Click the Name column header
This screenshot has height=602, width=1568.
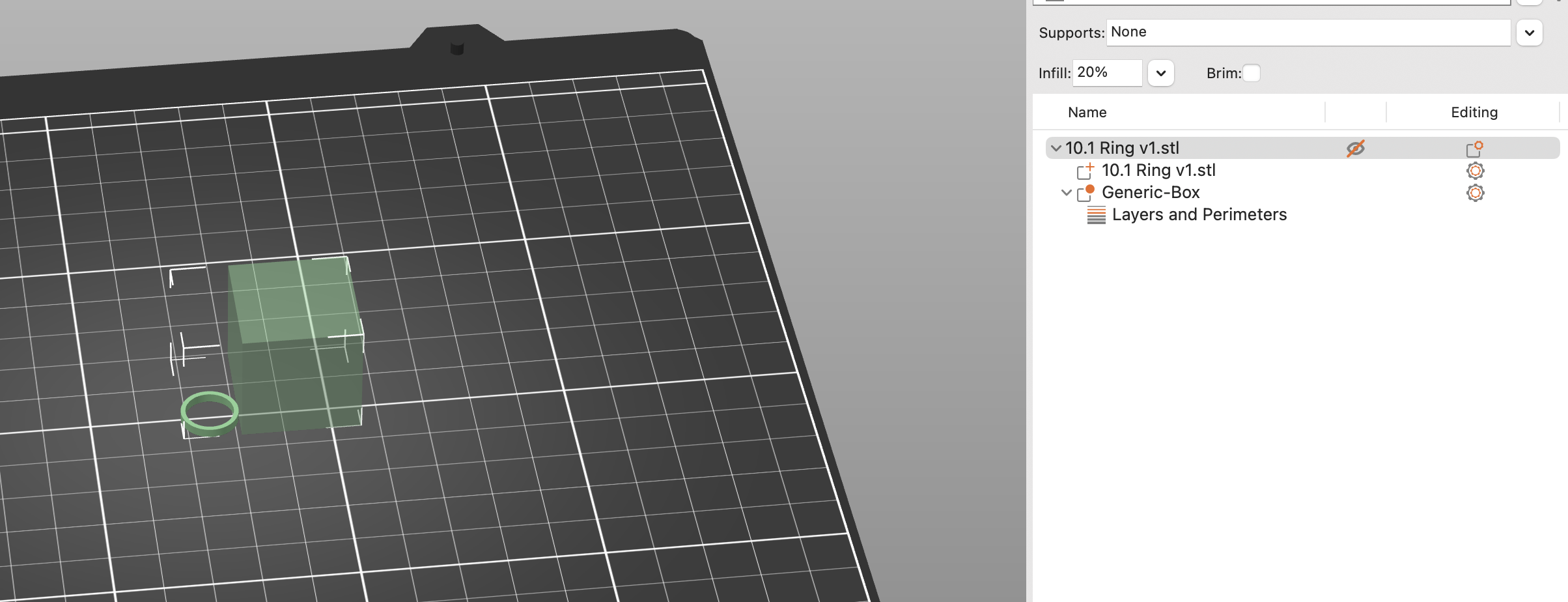point(1086,112)
